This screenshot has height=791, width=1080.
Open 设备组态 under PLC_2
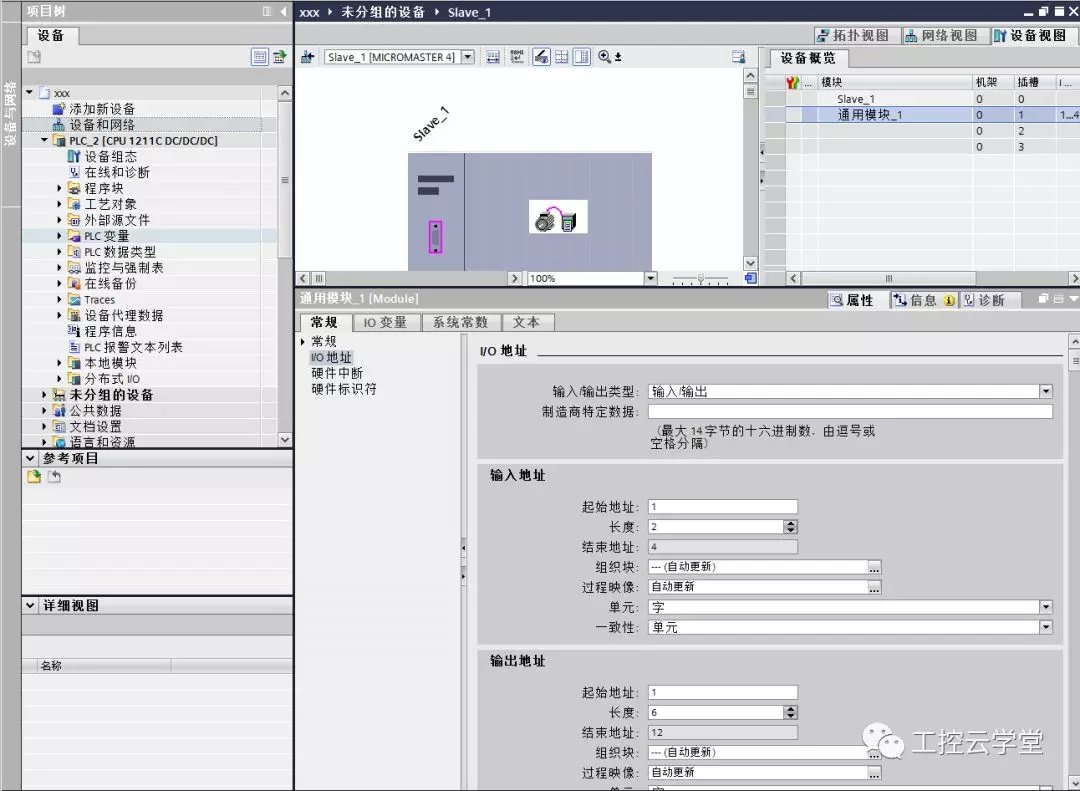(110, 157)
